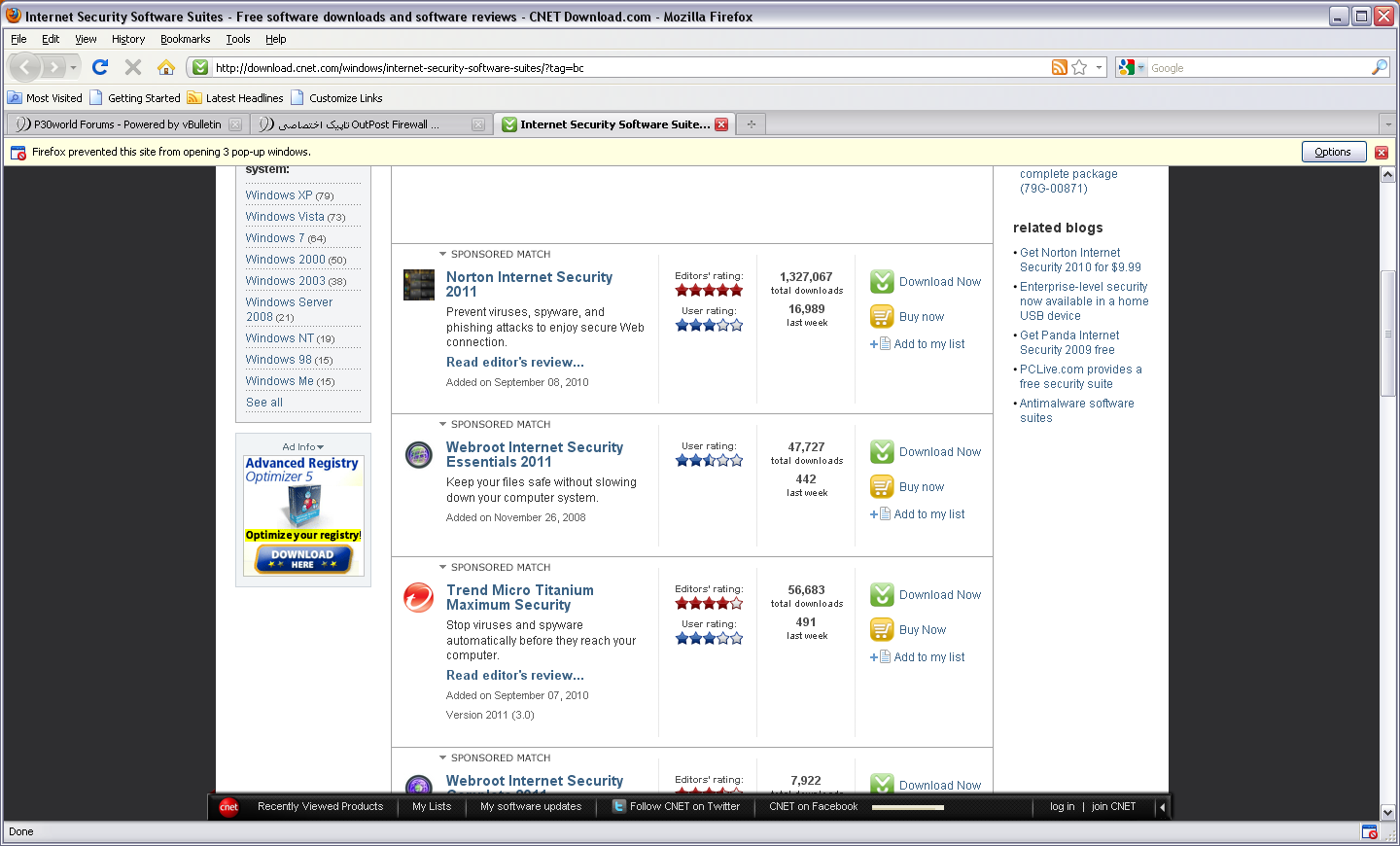This screenshot has width=1400, height=846.
Task: Click the Webroot Essentials 2011 product icon
Action: 419,454
